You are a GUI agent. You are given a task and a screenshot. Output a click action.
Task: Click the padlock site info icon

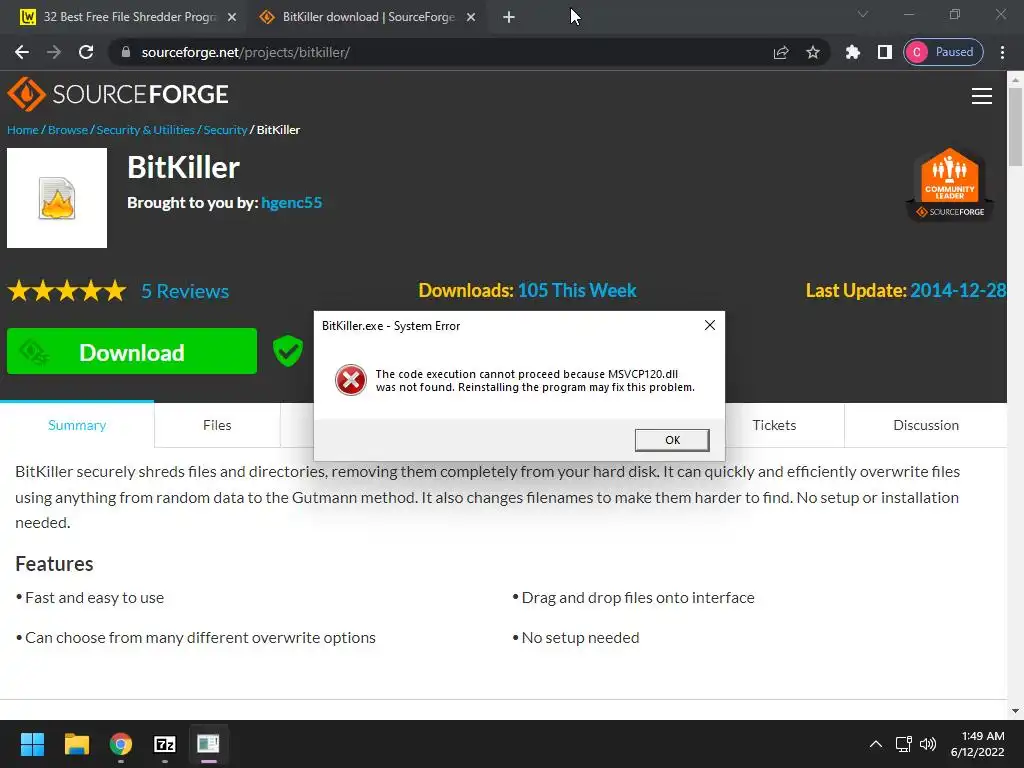click(x=126, y=52)
